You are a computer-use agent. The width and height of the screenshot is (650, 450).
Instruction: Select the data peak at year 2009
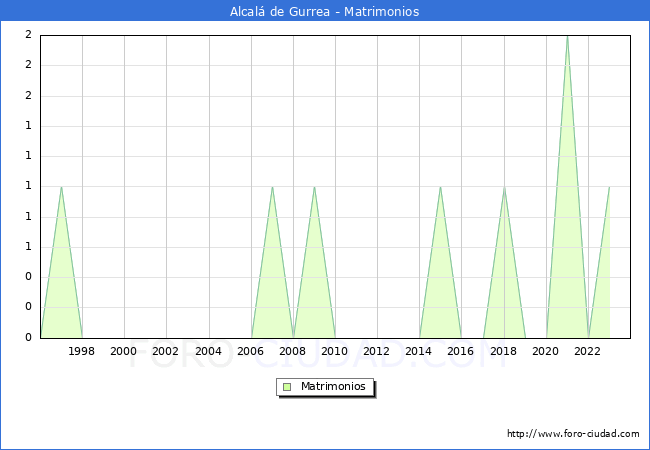(314, 187)
